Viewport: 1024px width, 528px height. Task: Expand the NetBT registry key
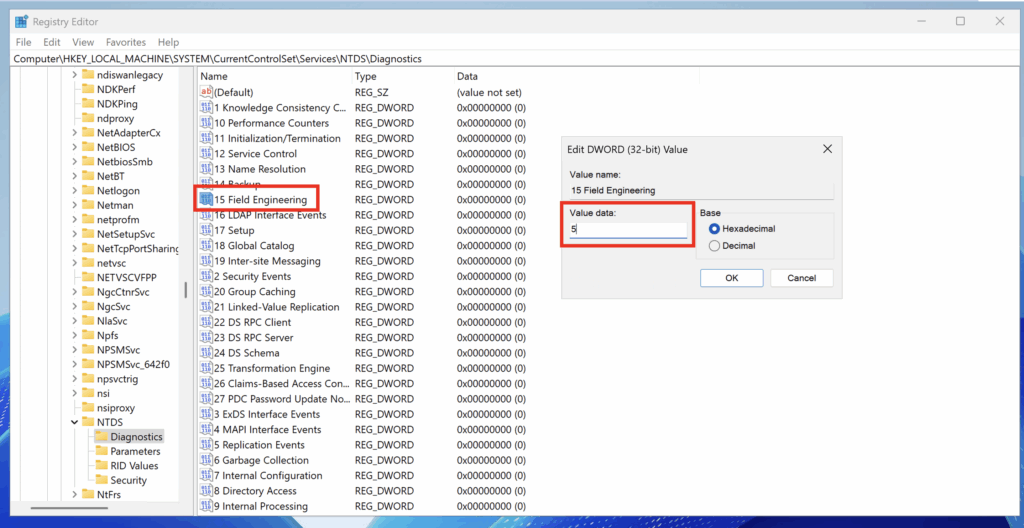click(75, 176)
